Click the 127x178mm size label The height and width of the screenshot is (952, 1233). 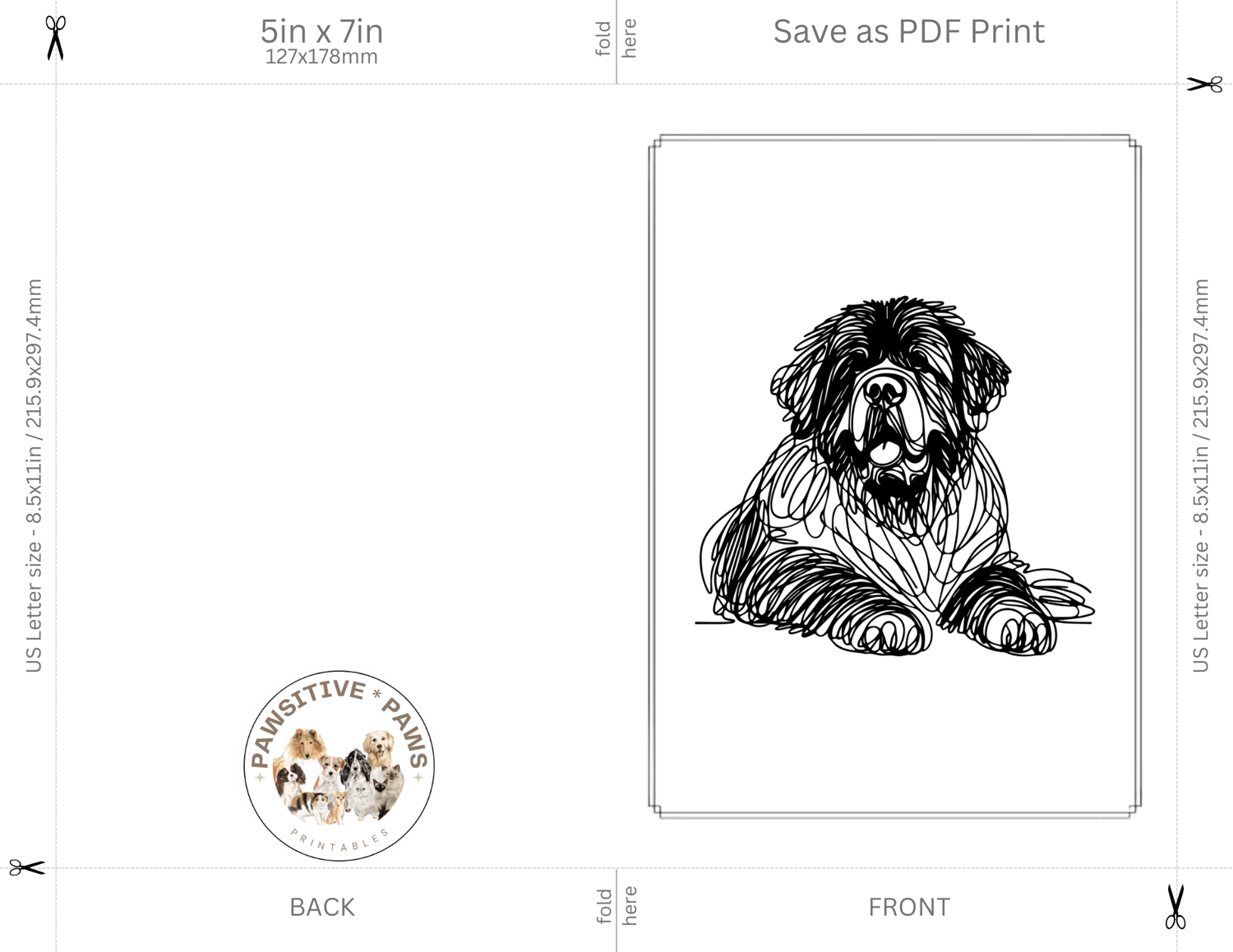[x=321, y=57]
